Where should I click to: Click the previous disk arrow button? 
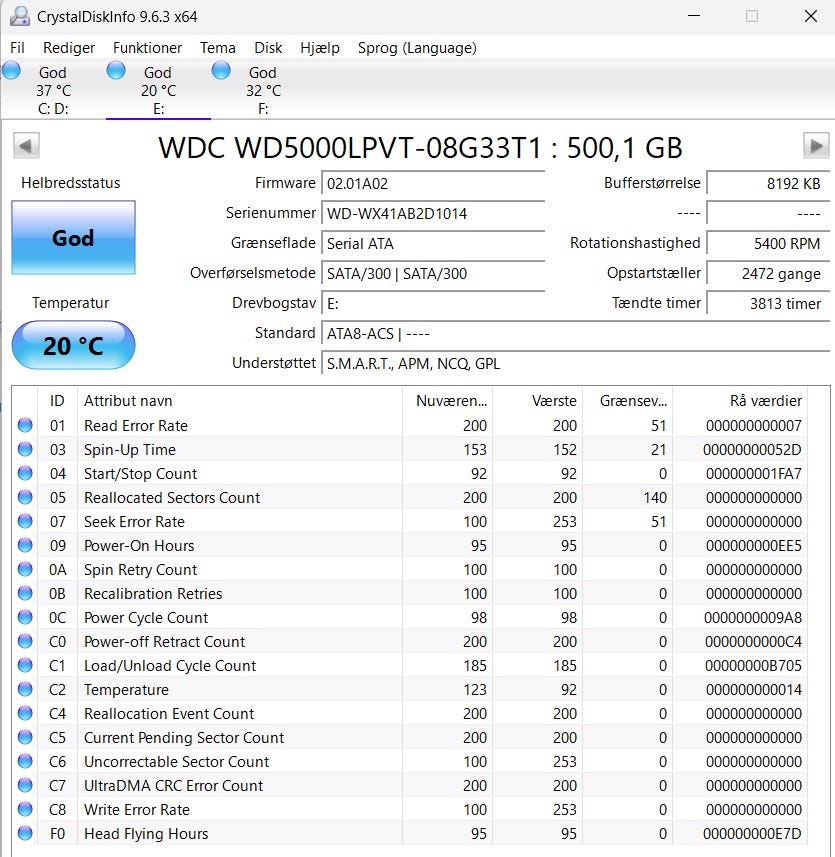click(26, 146)
